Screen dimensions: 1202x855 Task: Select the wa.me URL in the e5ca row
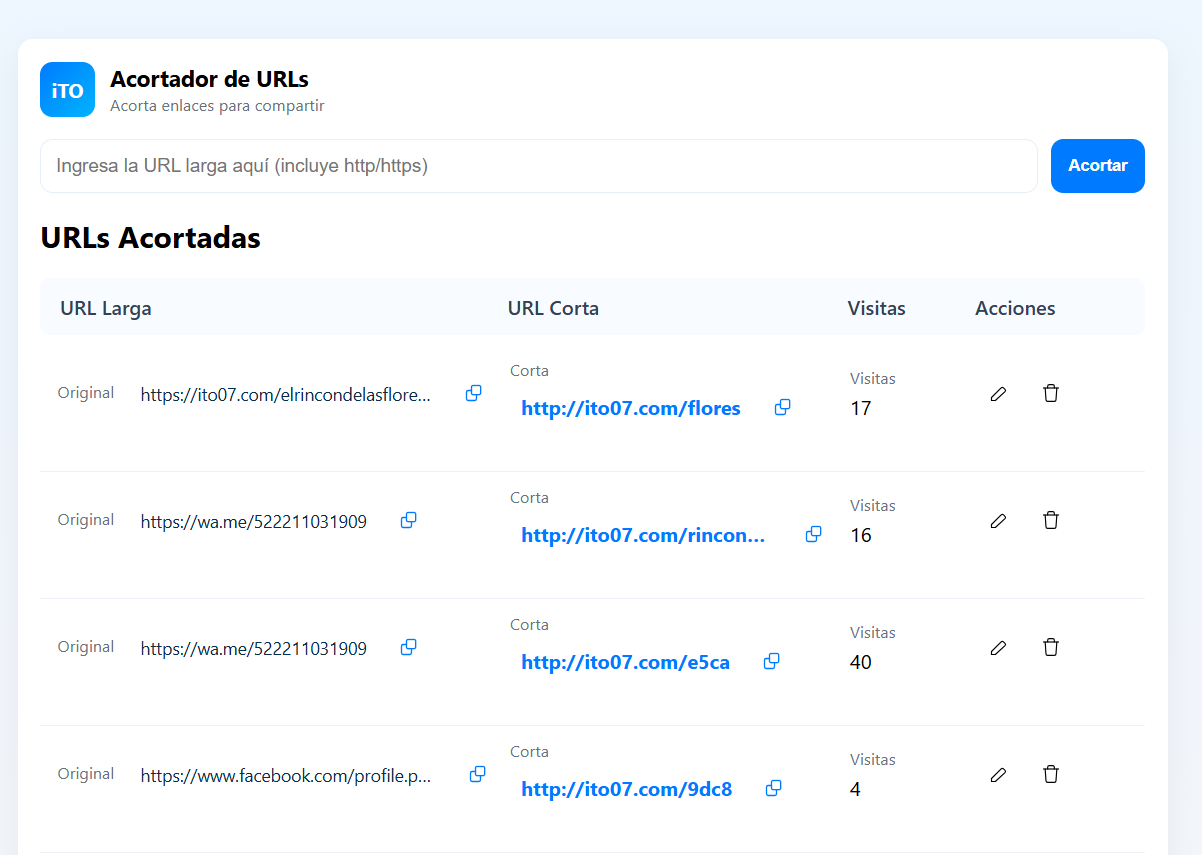254,649
